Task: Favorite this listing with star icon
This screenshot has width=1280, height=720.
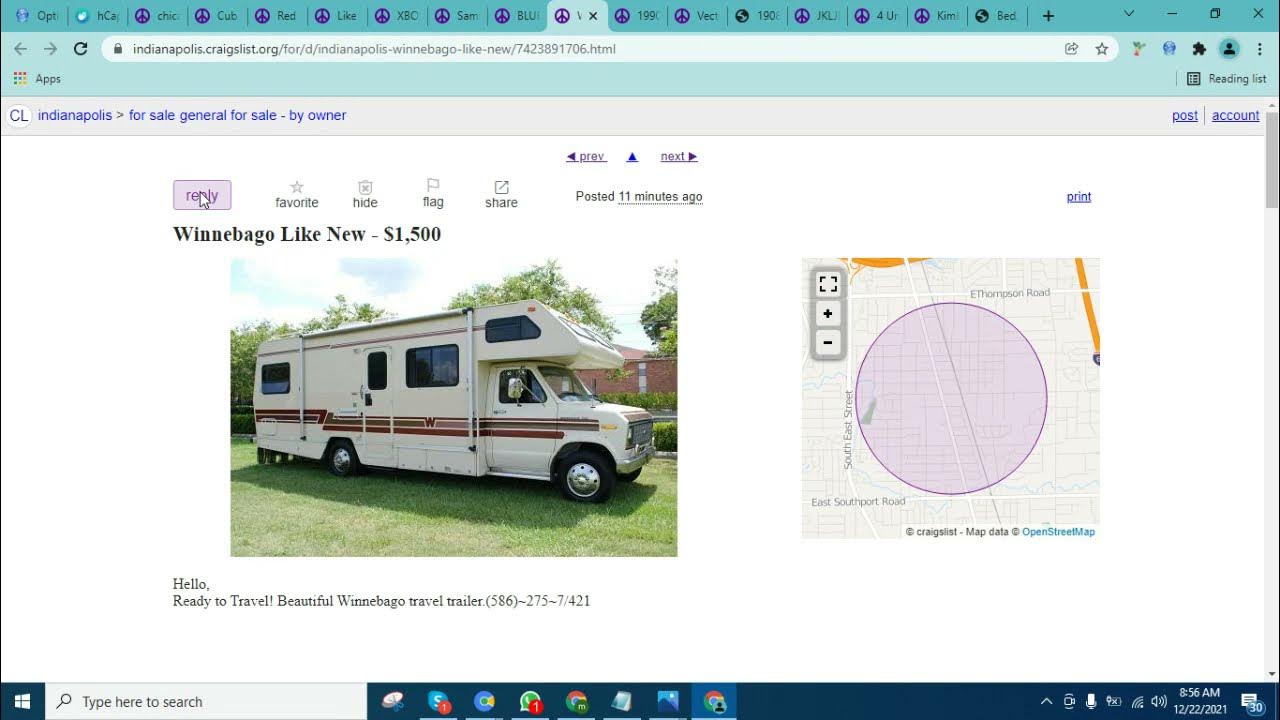Action: (x=297, y=194)
